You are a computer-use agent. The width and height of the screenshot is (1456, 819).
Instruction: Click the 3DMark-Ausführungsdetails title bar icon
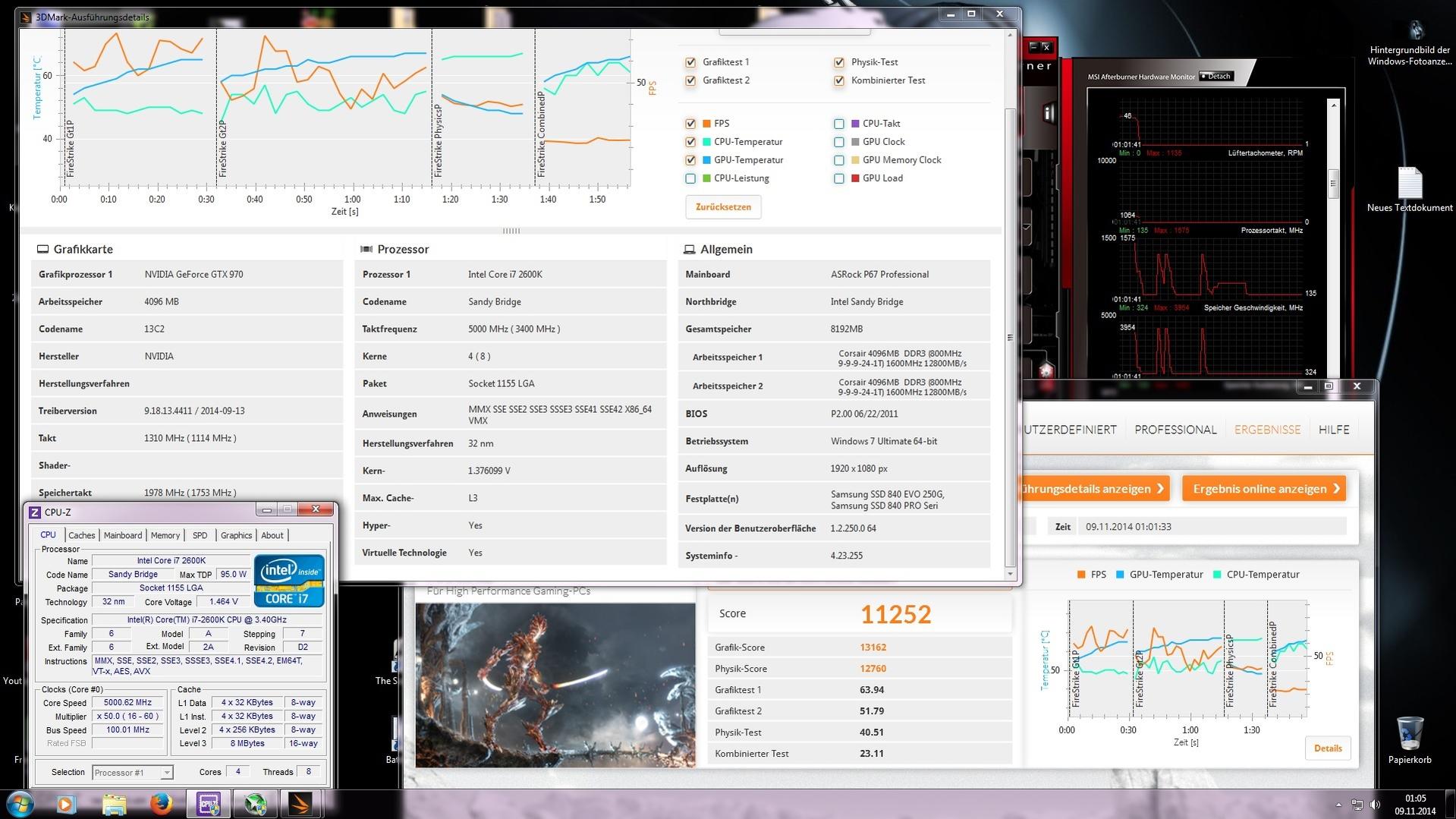[27, 17]
